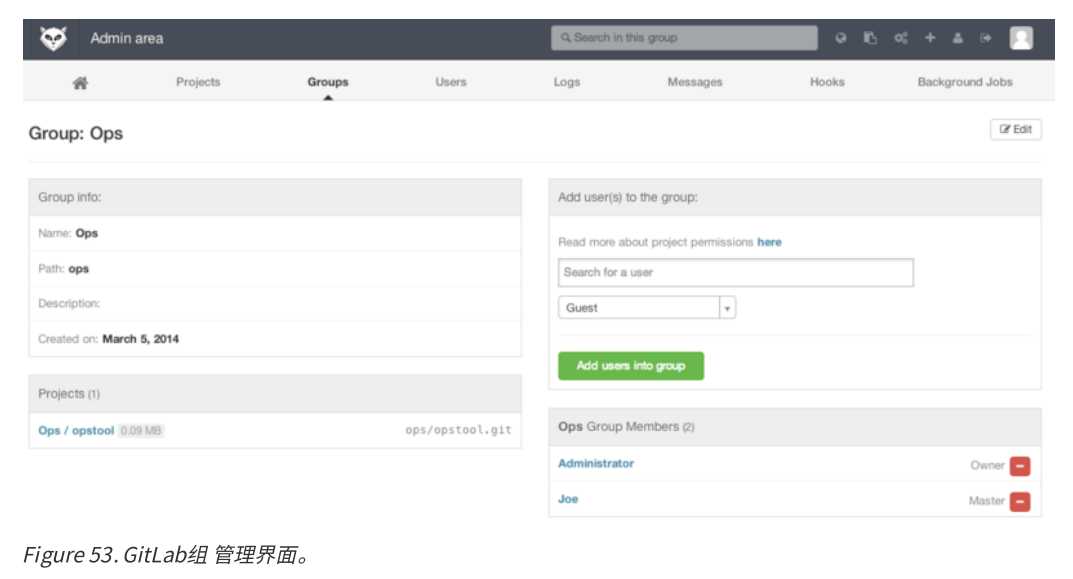
Task: Click the GitLab fox logo
Action: (x=53, y=38)
